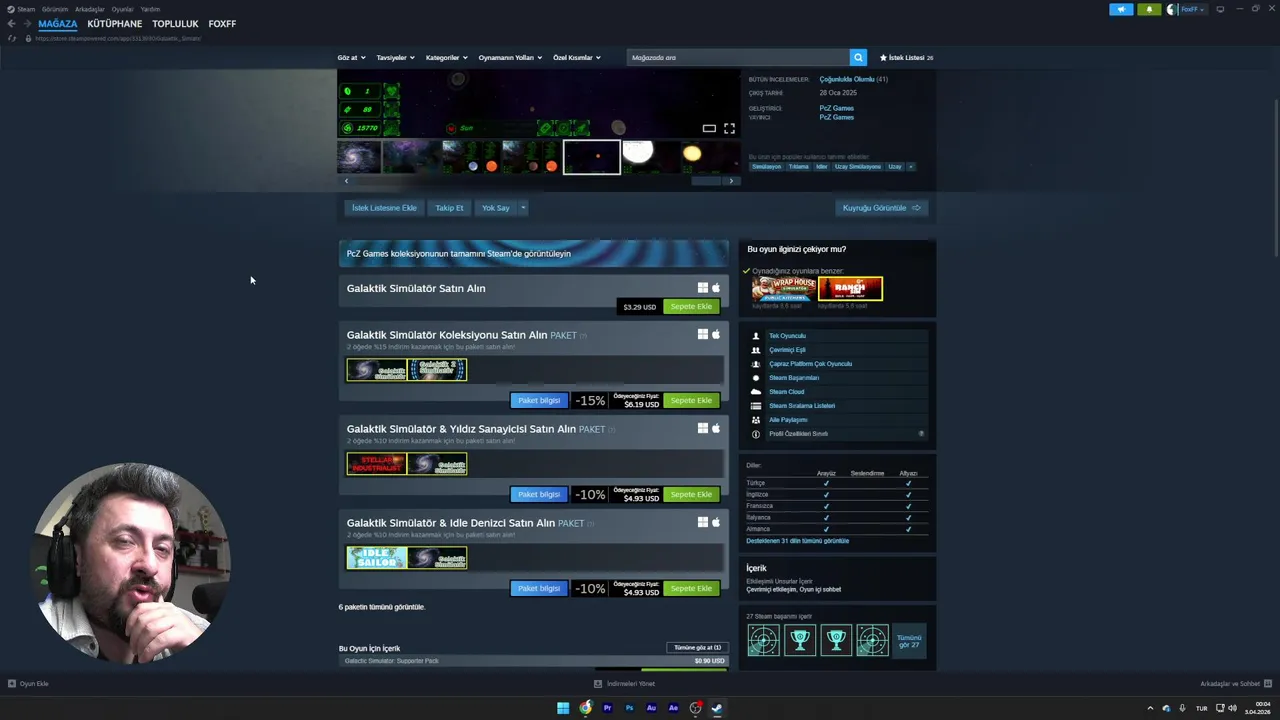The image size is (1280, 720).
Task: Open the PcZ Games developer link
Action: 836,108
